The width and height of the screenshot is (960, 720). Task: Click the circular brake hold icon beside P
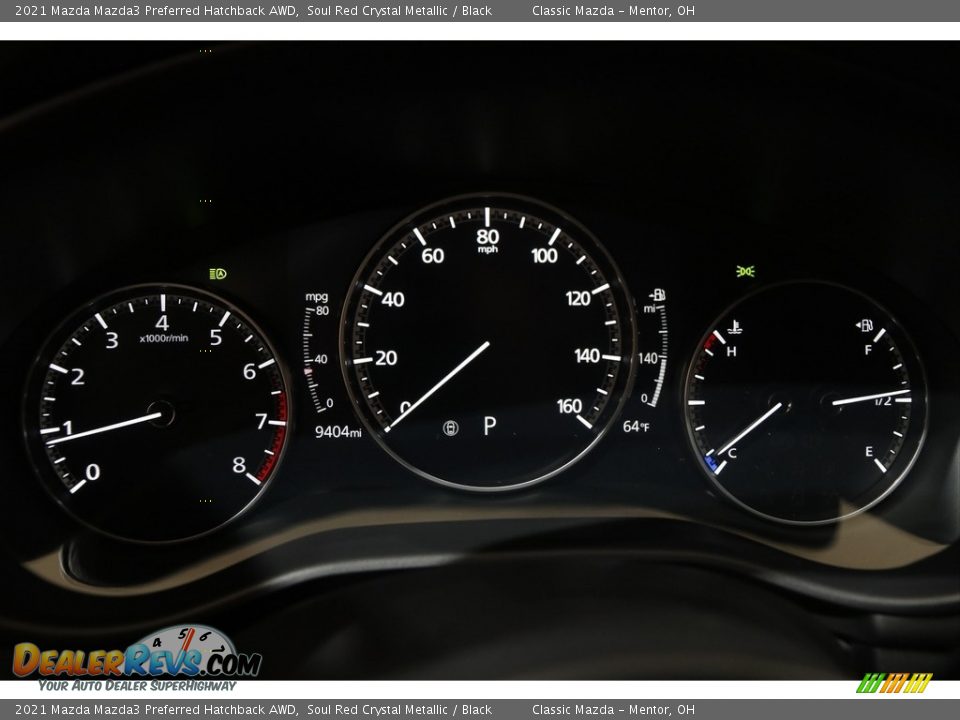pyautogui.click(x=451, y=428)
